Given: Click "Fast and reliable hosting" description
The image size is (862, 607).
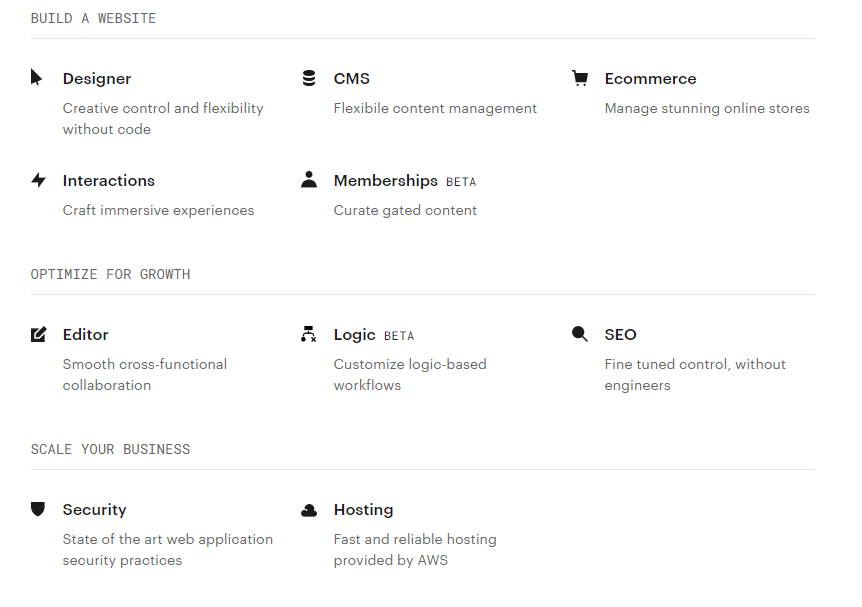Looking at the screenshot, I should tap(415, 539).
